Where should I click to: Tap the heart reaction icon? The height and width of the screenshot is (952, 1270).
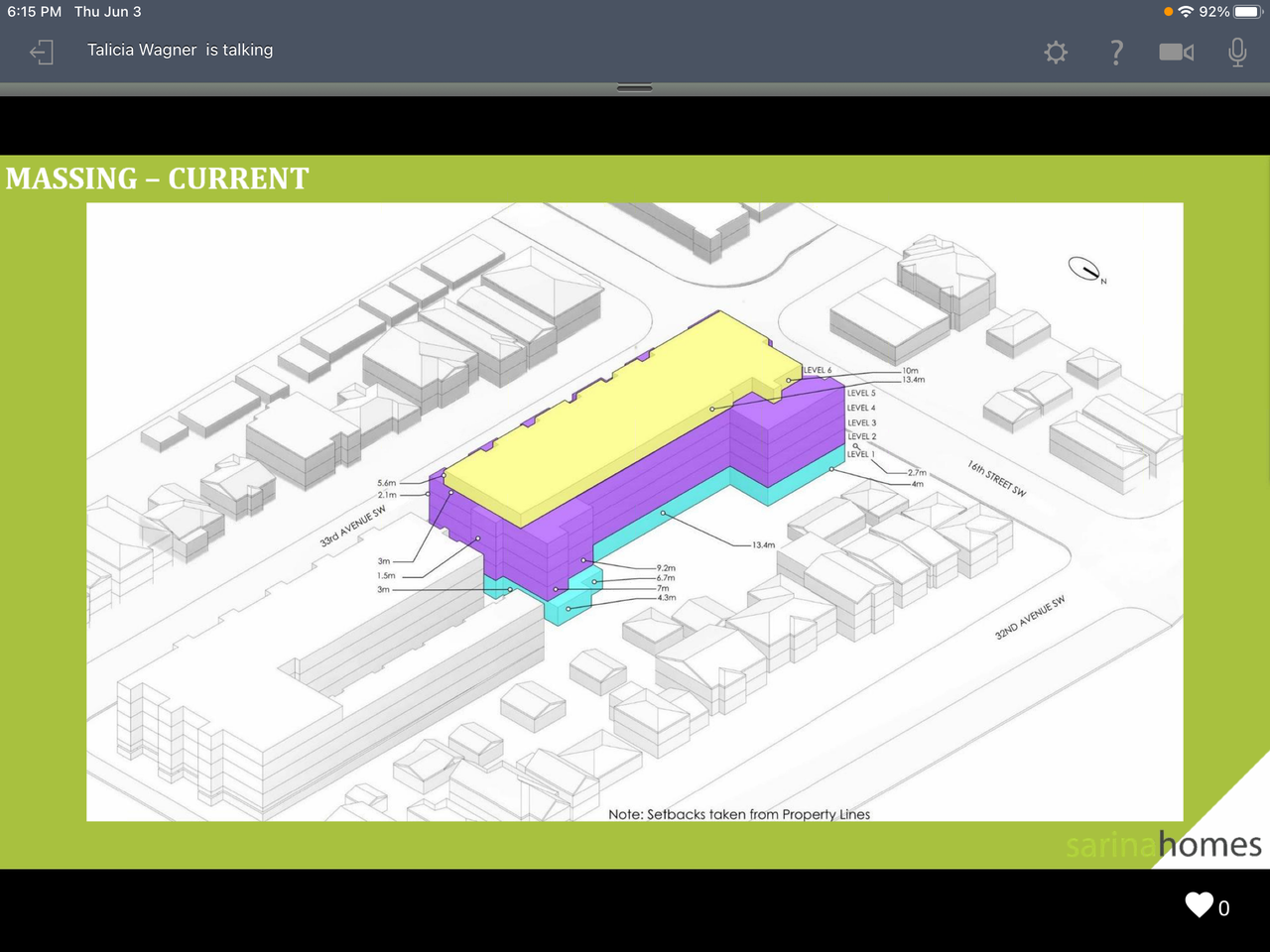point(1200,904)
